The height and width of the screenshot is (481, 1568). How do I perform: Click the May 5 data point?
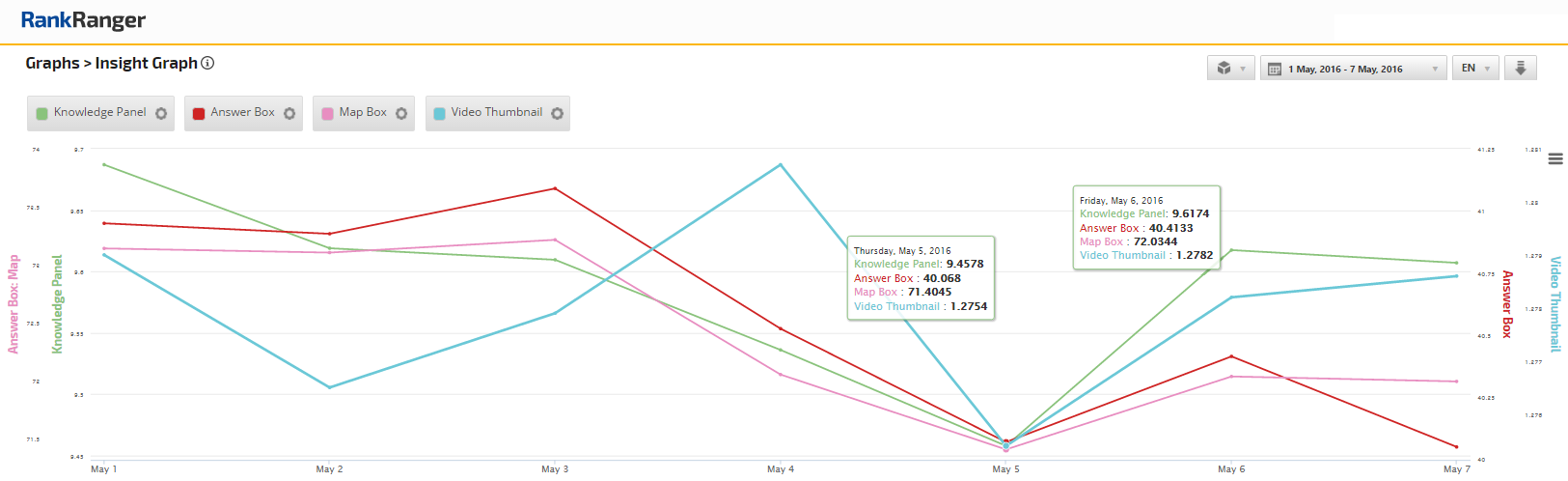1006,444
